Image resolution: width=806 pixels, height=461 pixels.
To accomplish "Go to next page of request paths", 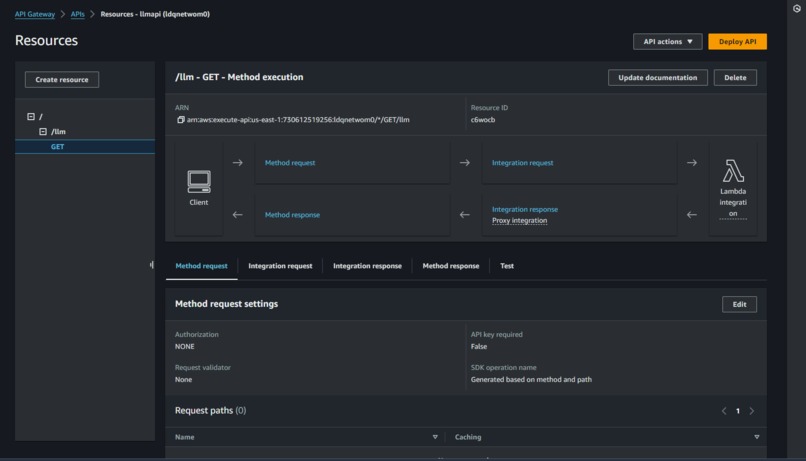I will pos(752,411).
